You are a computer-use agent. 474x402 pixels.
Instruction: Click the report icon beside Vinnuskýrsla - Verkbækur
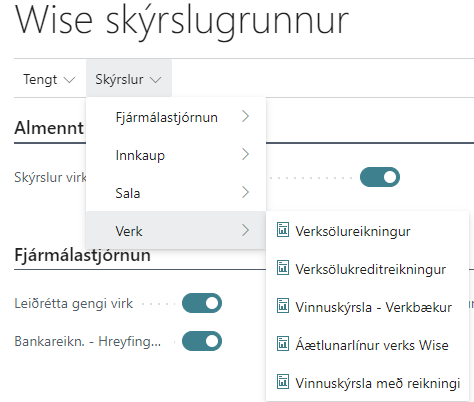[283, 306]
